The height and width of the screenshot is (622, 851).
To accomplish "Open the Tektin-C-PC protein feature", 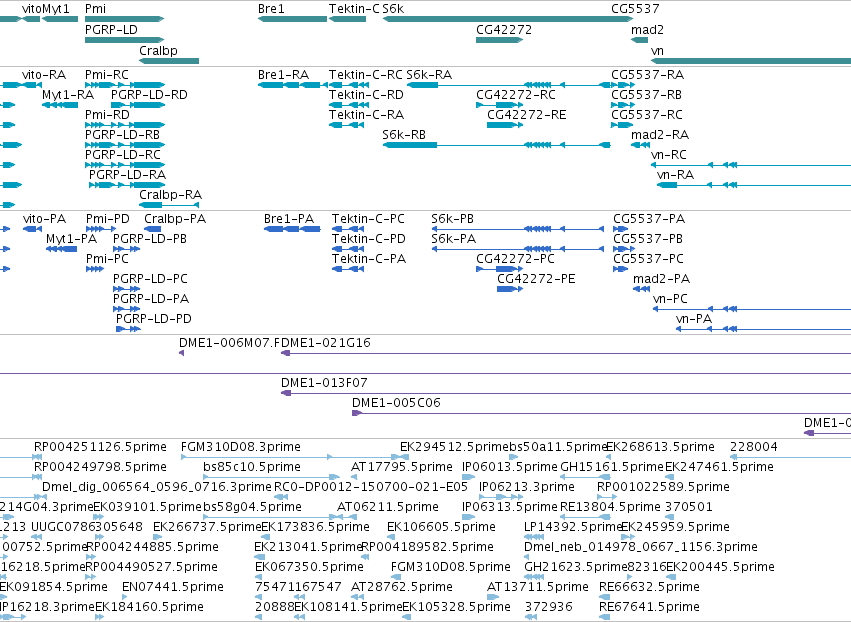I will 348,229.
